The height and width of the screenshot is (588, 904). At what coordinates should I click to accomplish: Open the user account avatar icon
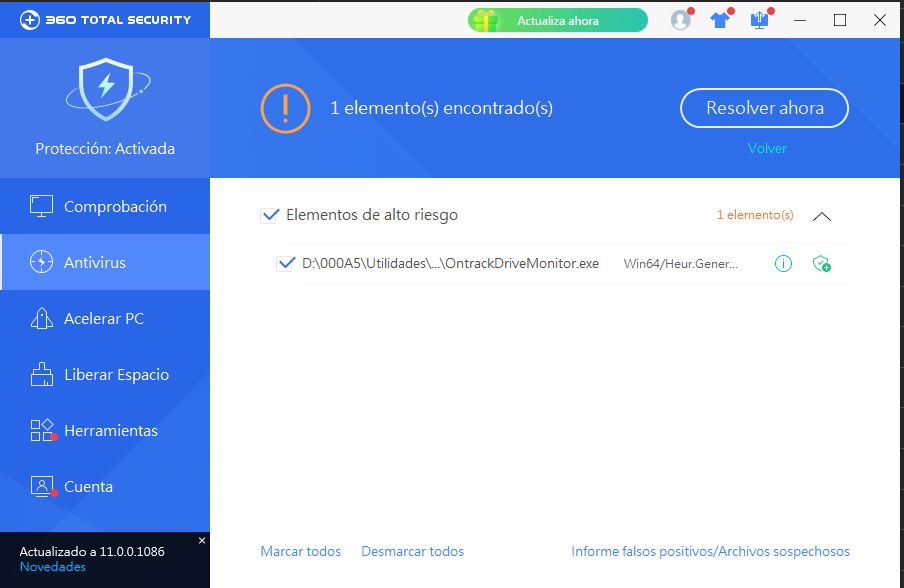pos(681,20)
